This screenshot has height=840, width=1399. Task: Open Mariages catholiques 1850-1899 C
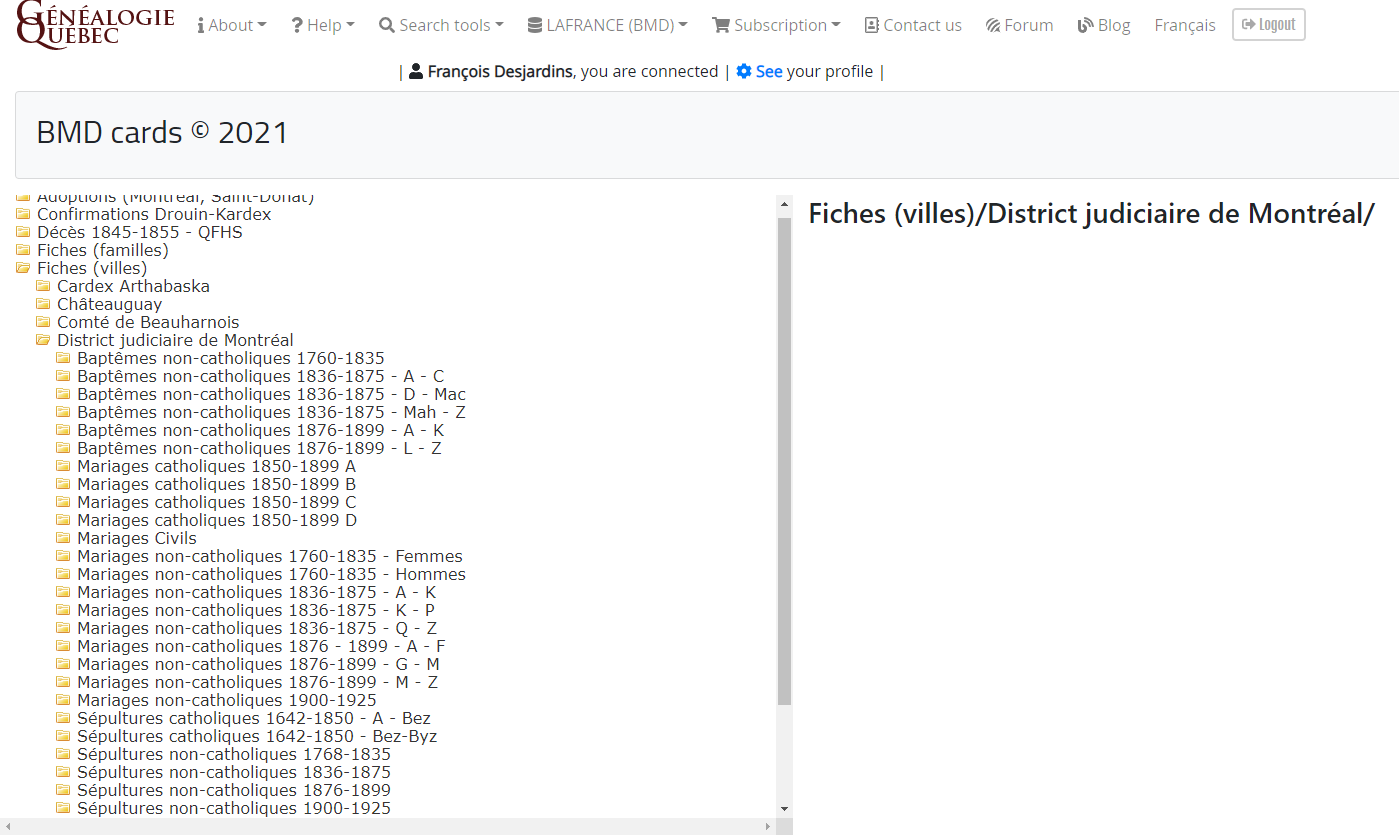pyautogui.click(x=216, y=502)
